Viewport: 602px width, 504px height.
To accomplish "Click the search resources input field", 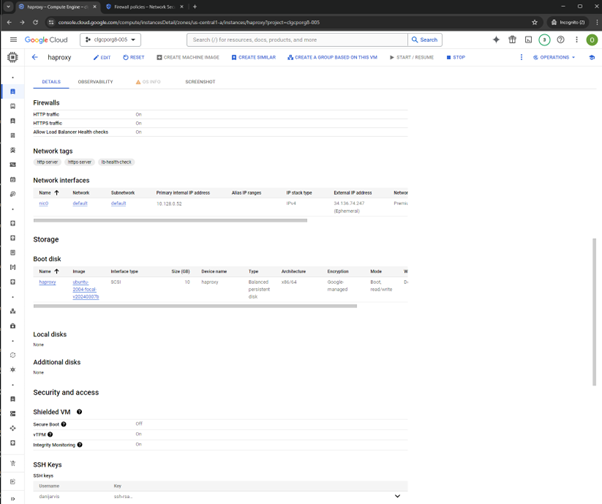I will click(297, 40).
